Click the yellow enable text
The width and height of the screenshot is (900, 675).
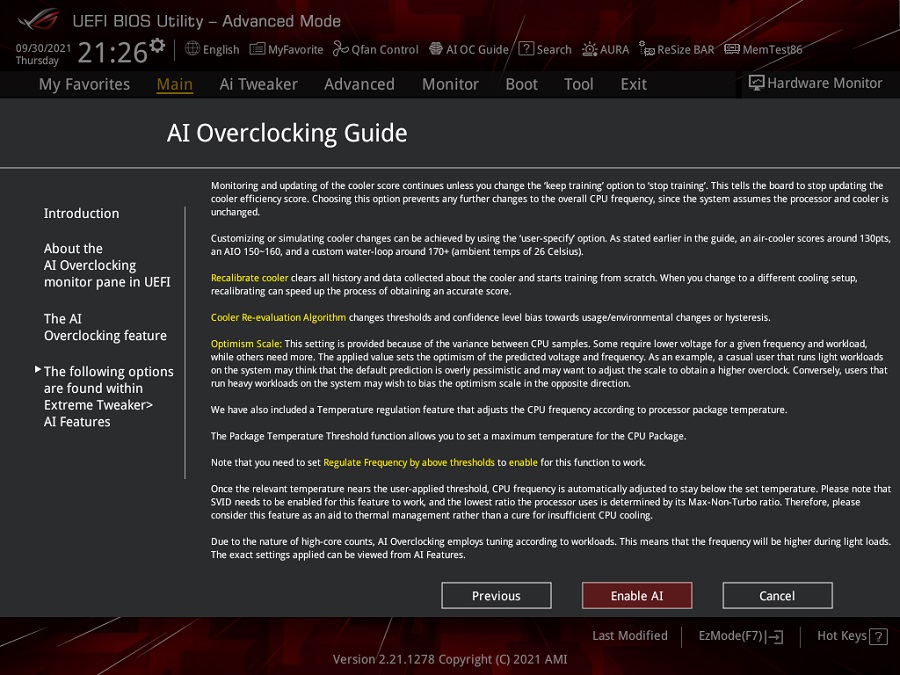tap(523, 463)
